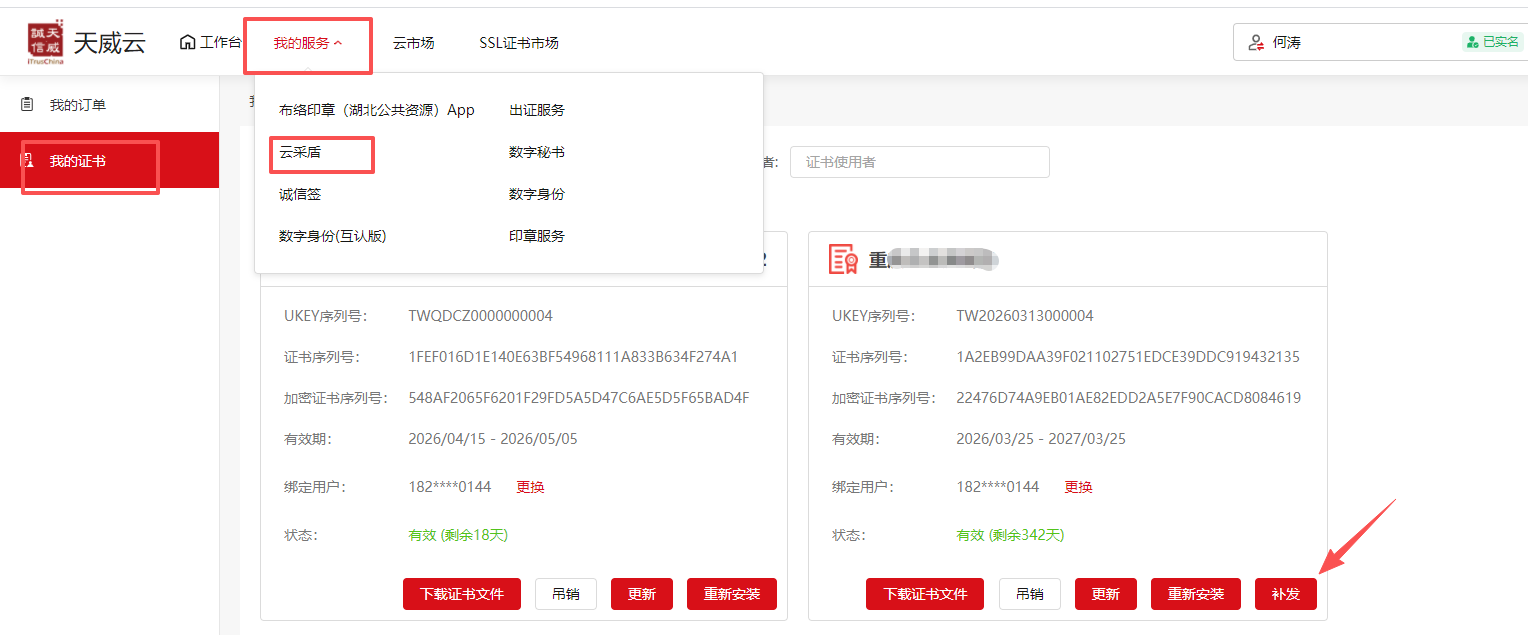Click the 已实名 verified badge
1528x635 pixels.
pyautogui.click(x=1492, y=42)
